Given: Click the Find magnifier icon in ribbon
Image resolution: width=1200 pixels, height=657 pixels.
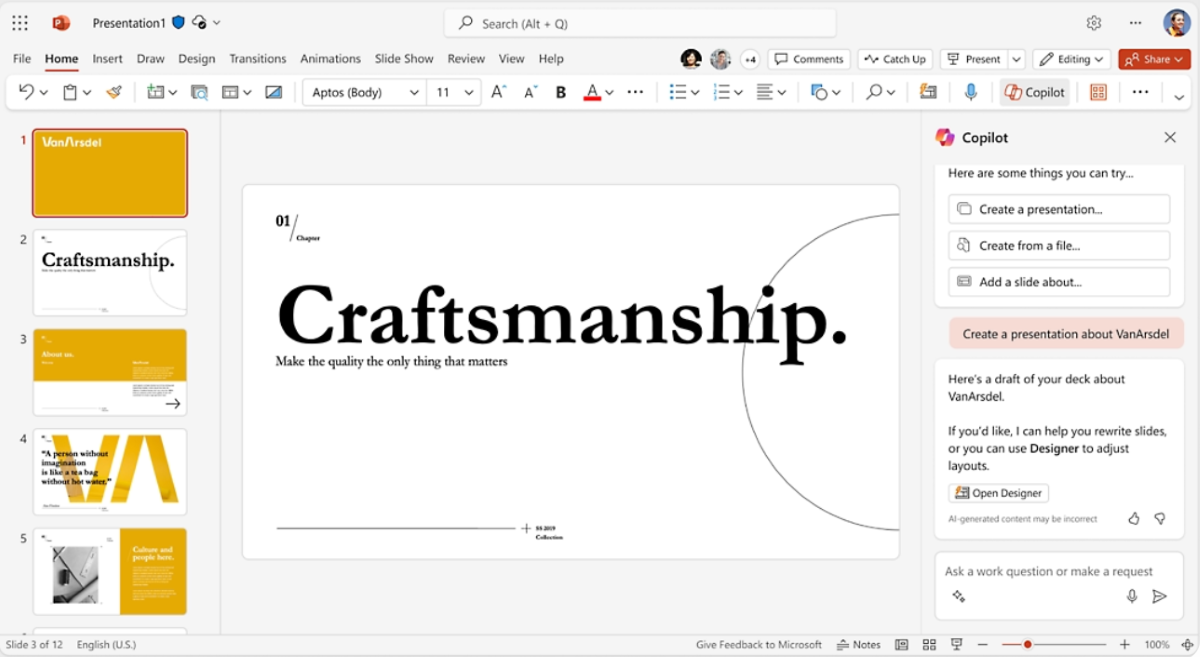Looking at the screenshot, I should click(874, 92).
